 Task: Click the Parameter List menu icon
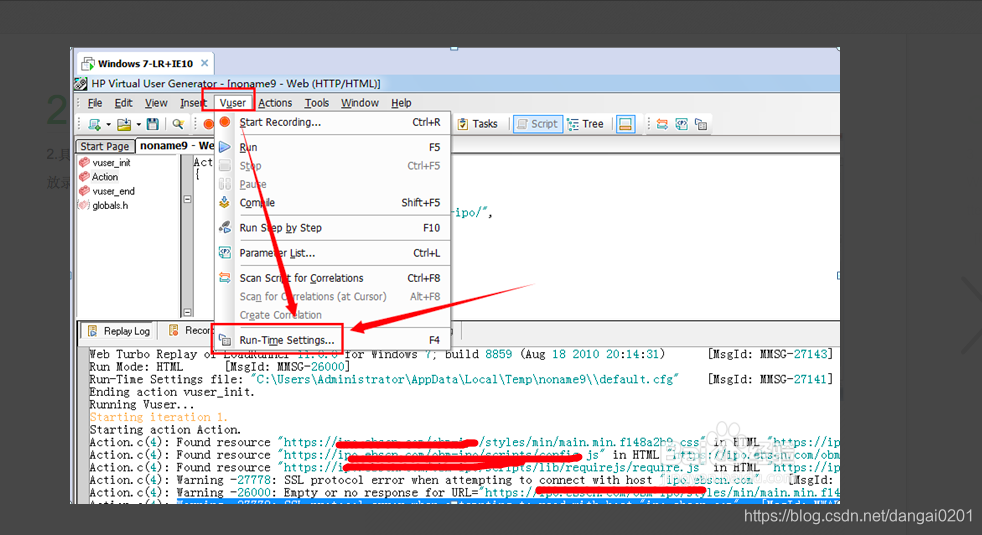click(x=225, y=253)
